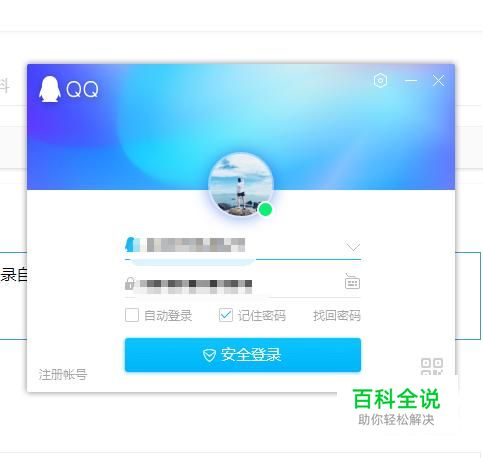
Task: Click the lock icon beside password
Action: [x=130, y=283]
